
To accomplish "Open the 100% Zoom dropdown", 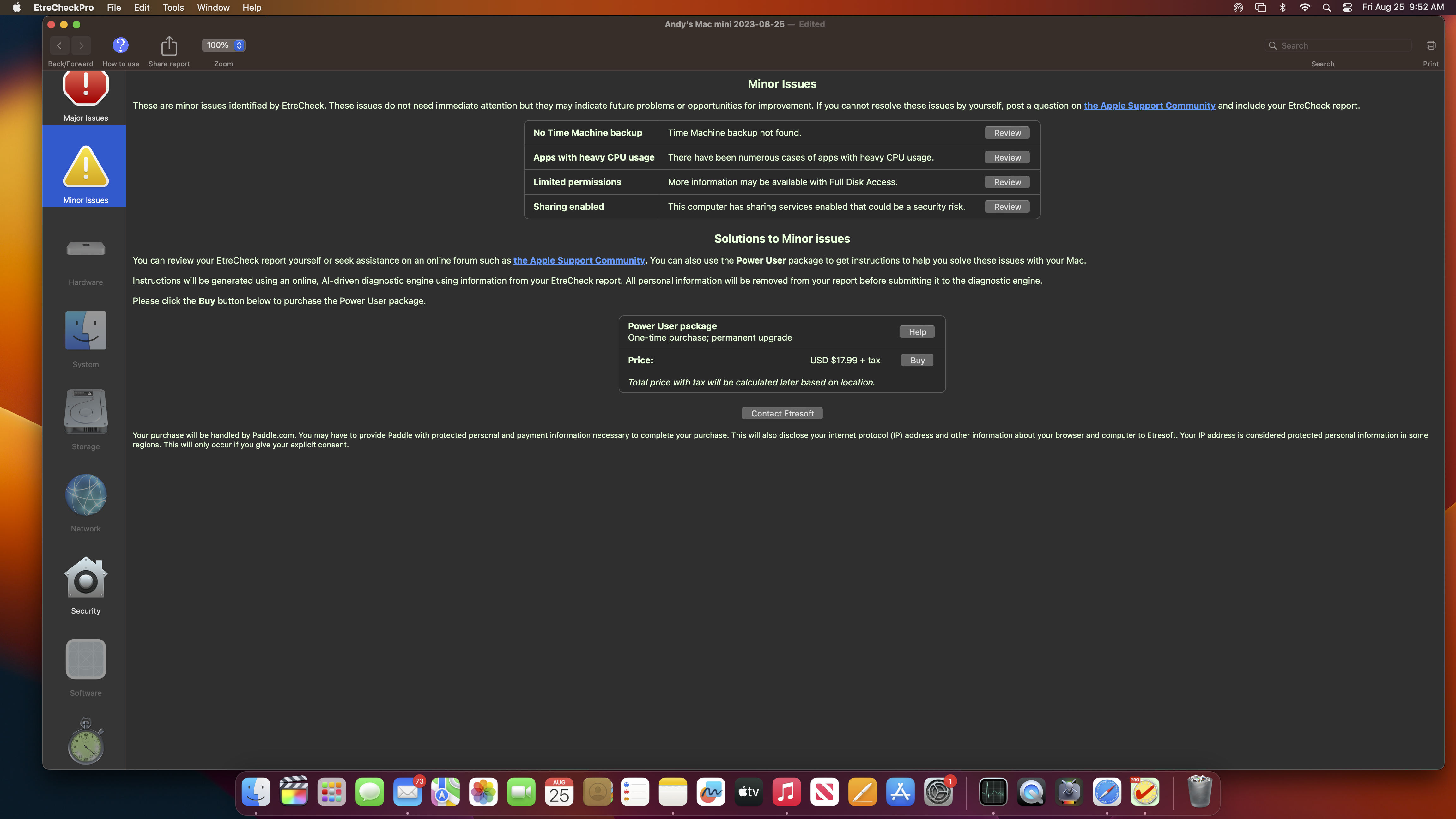I will click(x=223, y=45).
